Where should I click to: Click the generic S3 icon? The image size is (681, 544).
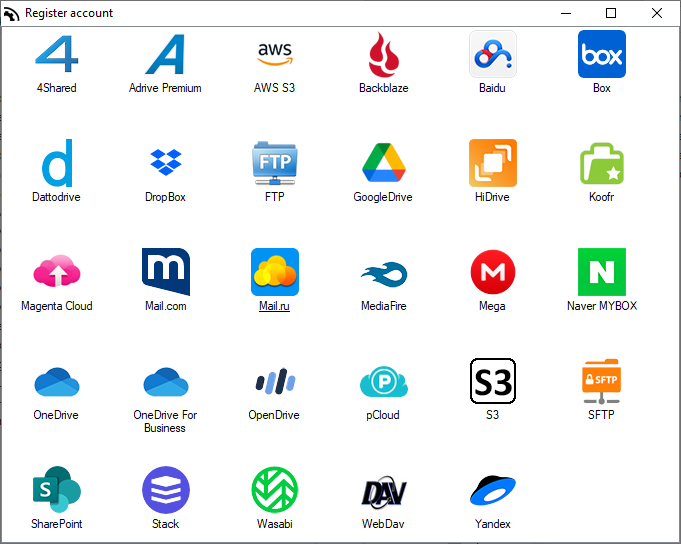[493, 381]
